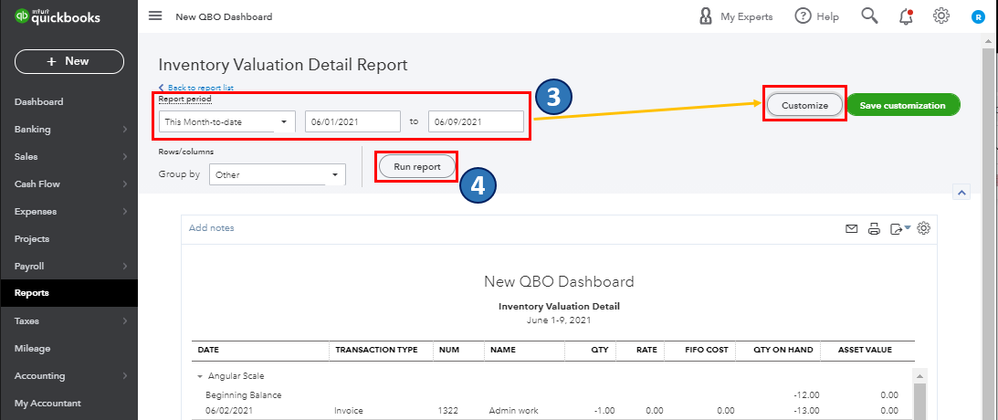Click the RATE column header
998x420 pixels.
(646, 350)
